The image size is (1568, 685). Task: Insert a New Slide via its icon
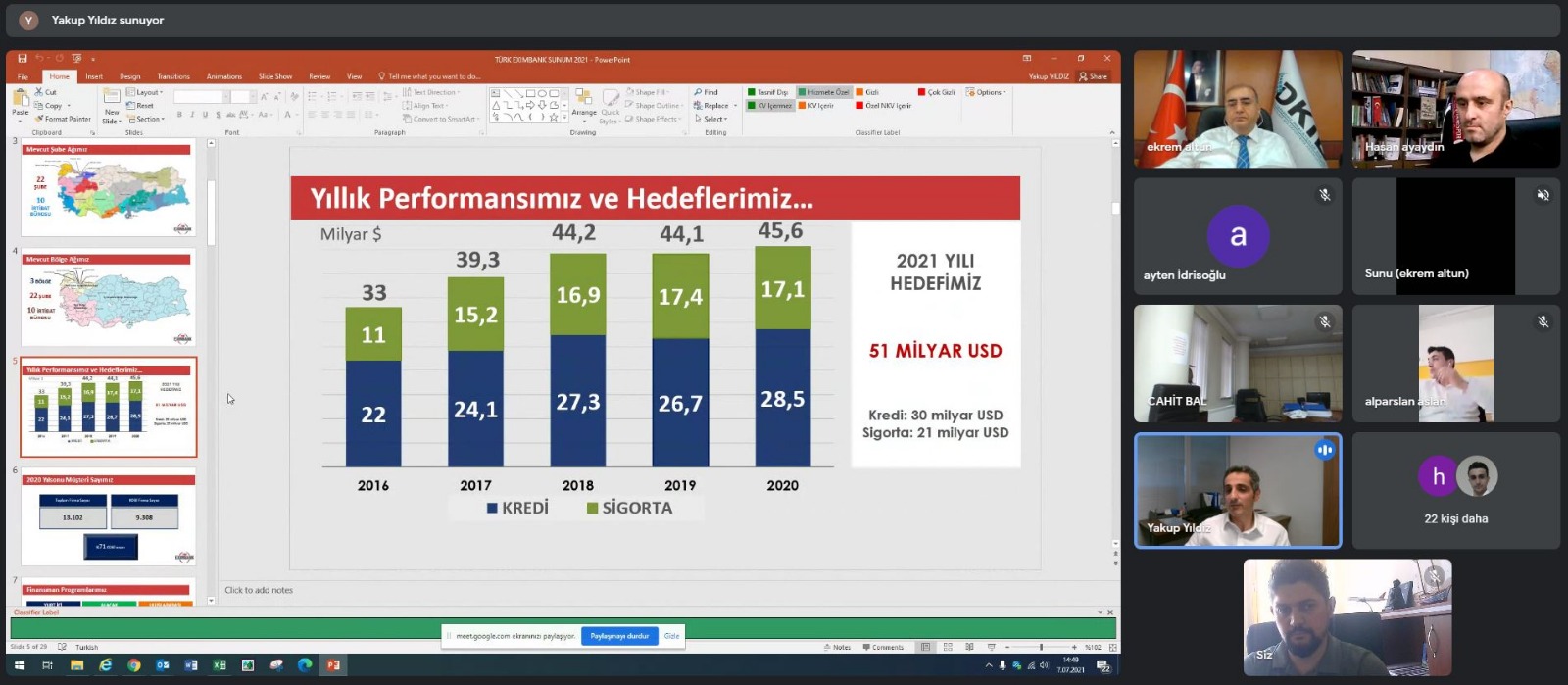(x=112, y=98)
